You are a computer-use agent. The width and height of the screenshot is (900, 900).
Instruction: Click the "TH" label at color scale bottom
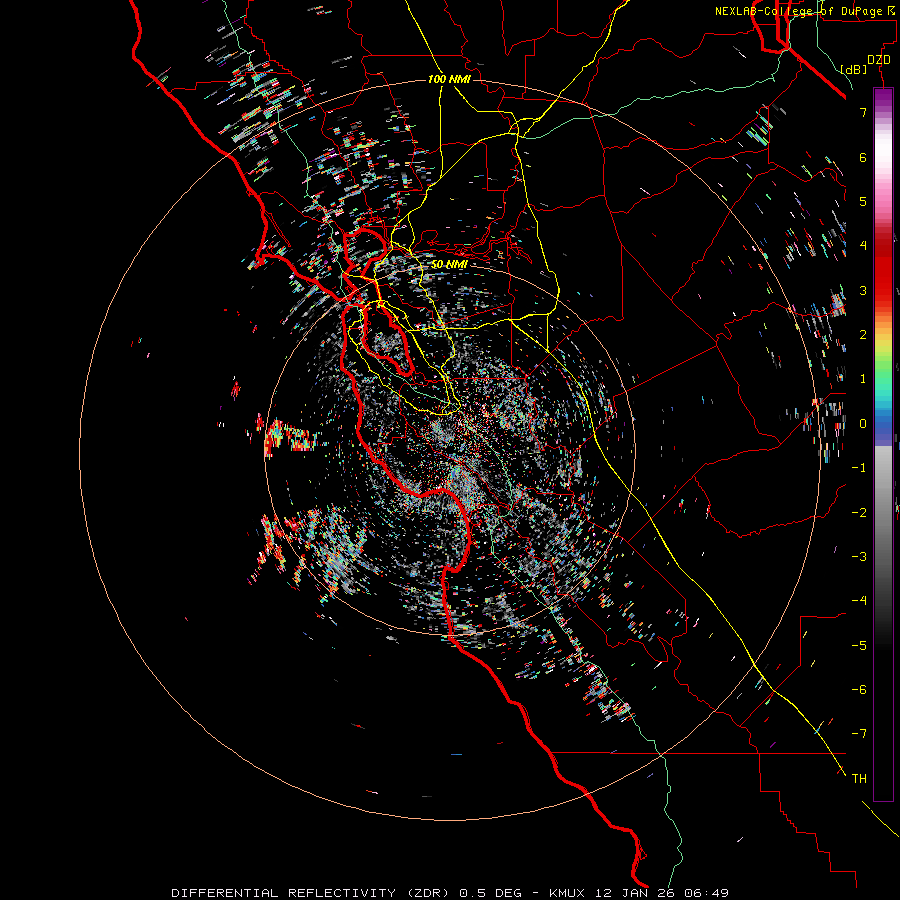pyautogui.click(x=859, y=778)
